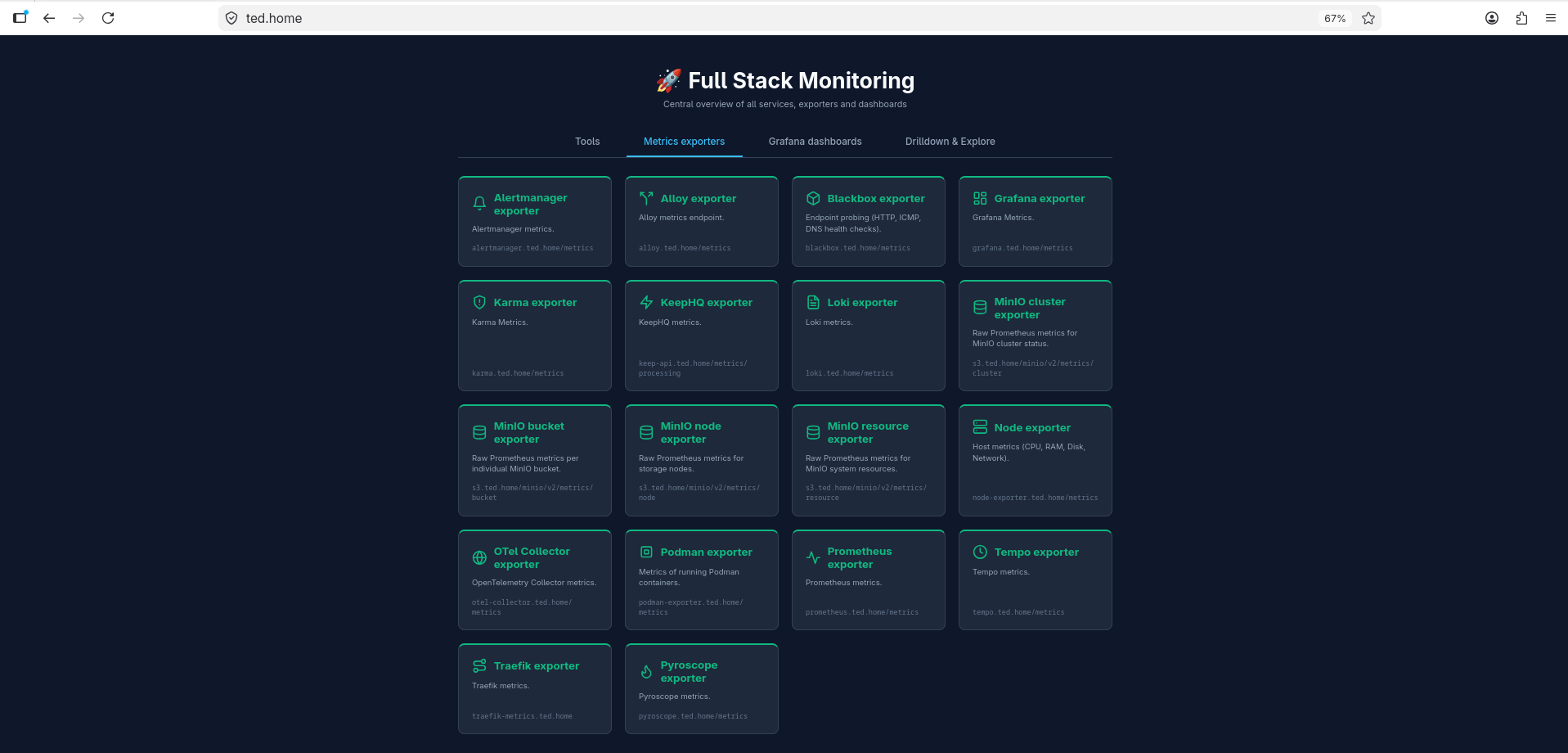Click the clock icon on Tempo exporter card

[980, 552]
